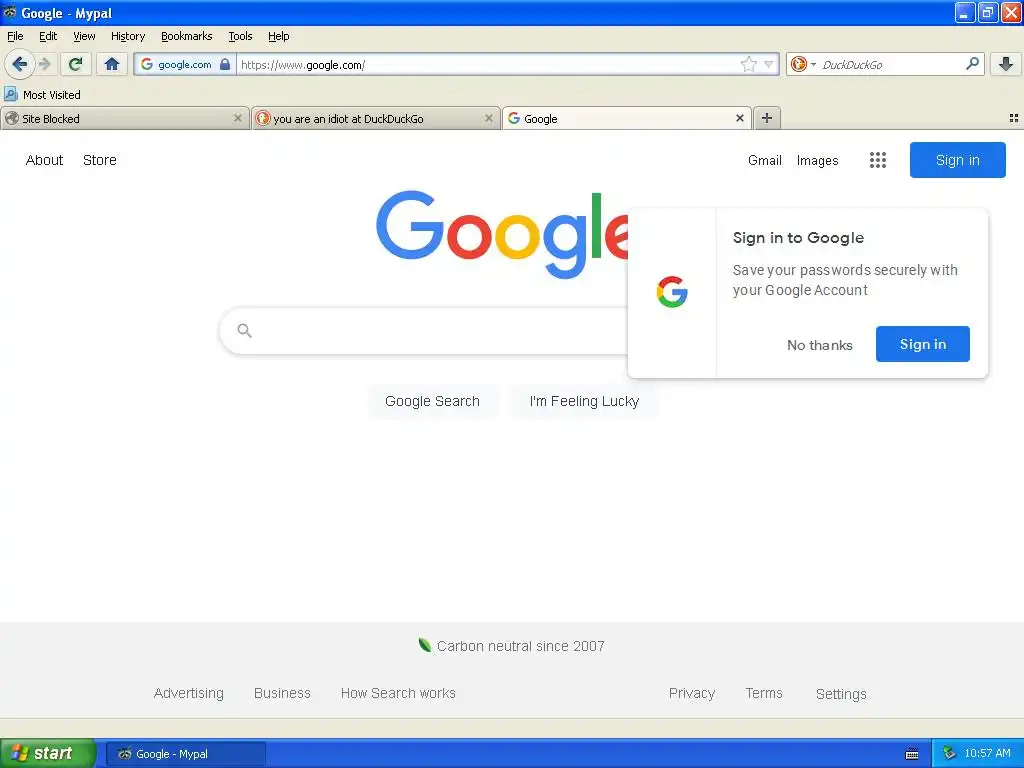The width and height of the screenshot is (1024, 768).
Task: Open the DuckDuckGo search engine selector
Action: [x=803, y=64]
